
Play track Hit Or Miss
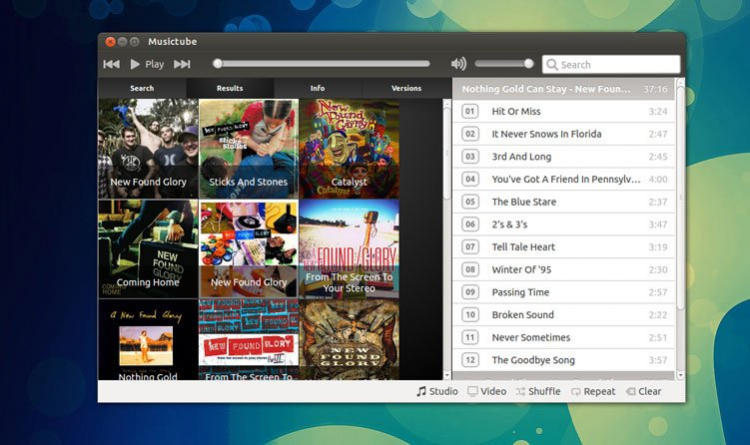click(563, 111)
